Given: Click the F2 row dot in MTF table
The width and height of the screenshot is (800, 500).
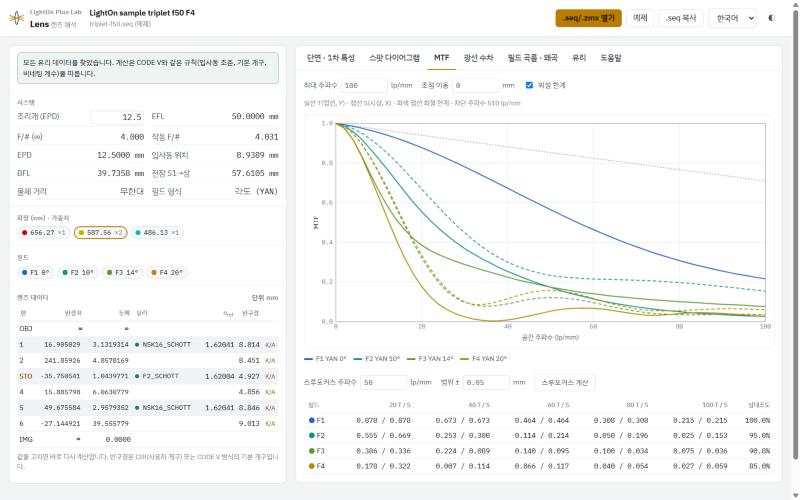Looking at the screenshot, I should click(312, 436).
